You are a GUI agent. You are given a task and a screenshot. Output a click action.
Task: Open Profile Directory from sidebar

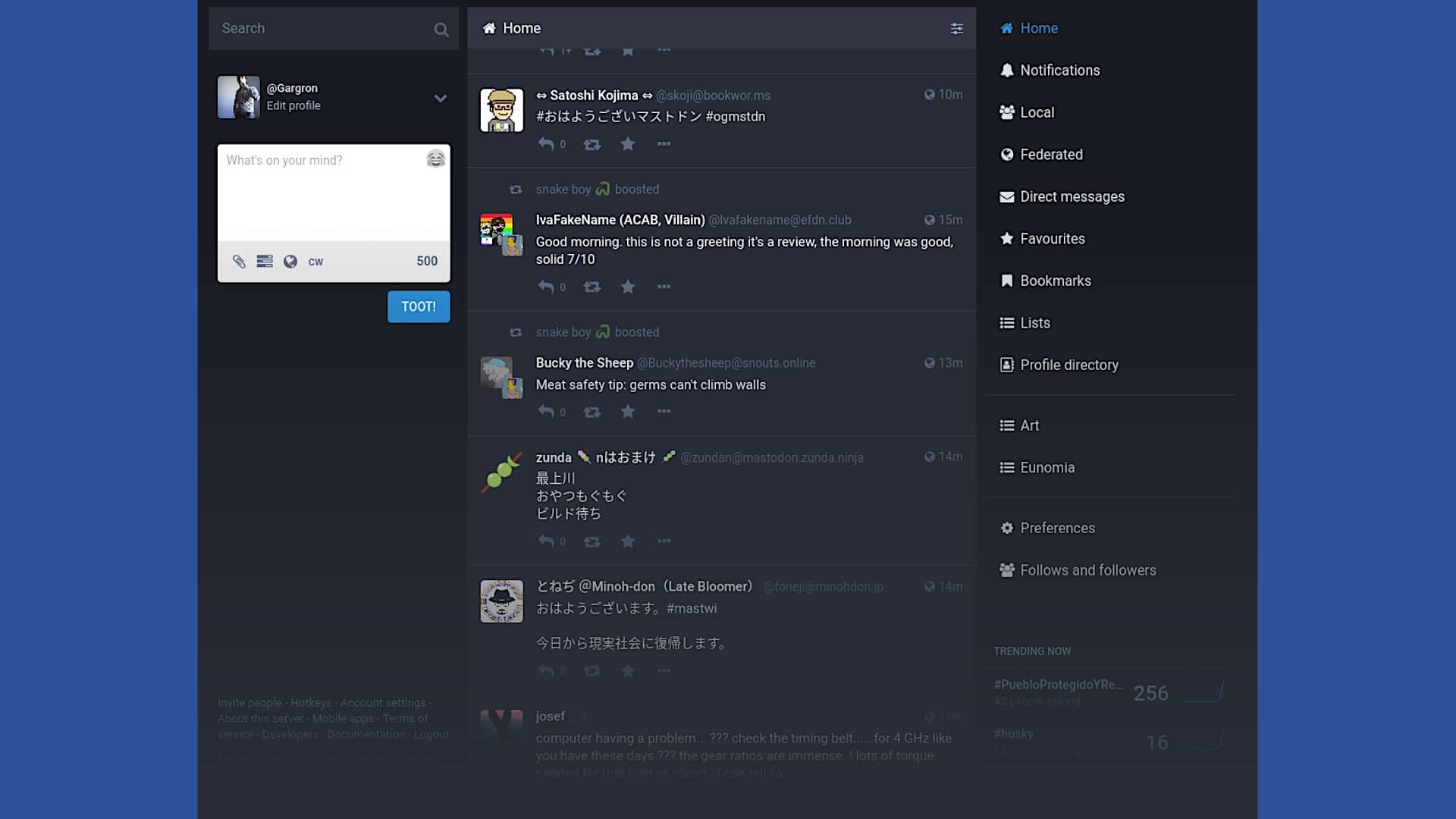pos(1069,364)
